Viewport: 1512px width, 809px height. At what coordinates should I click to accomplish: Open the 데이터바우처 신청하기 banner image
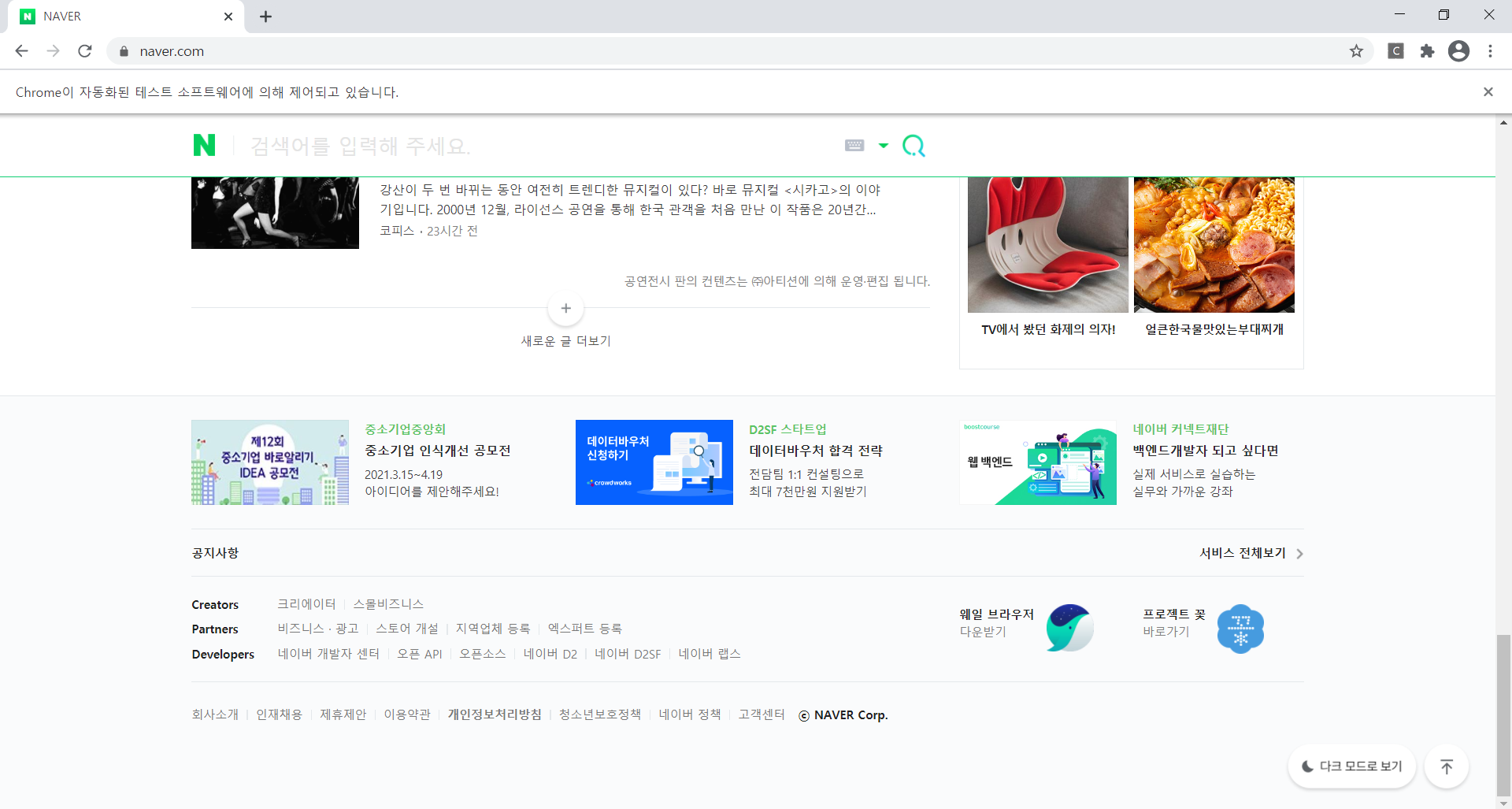pos(654,462)
